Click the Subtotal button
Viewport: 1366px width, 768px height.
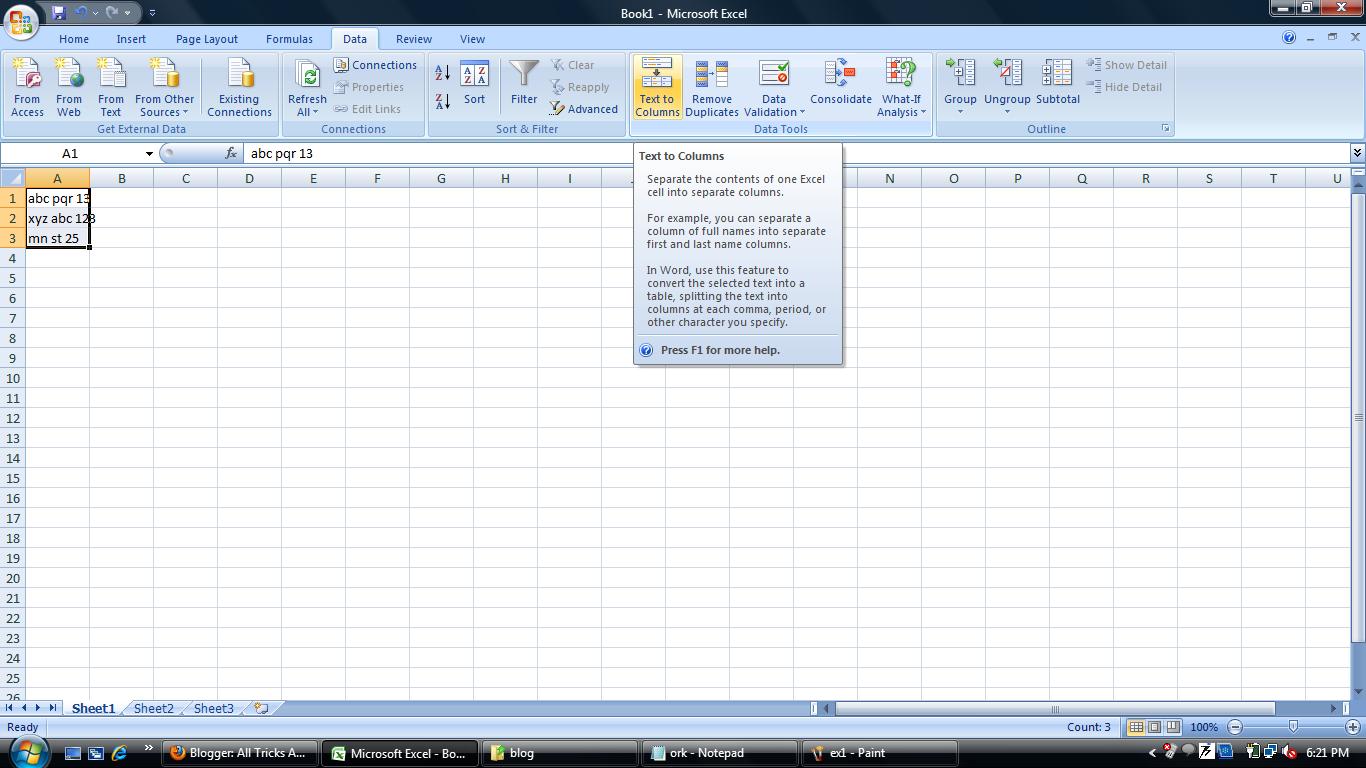pyautogui.click(x=1058, y=82)
